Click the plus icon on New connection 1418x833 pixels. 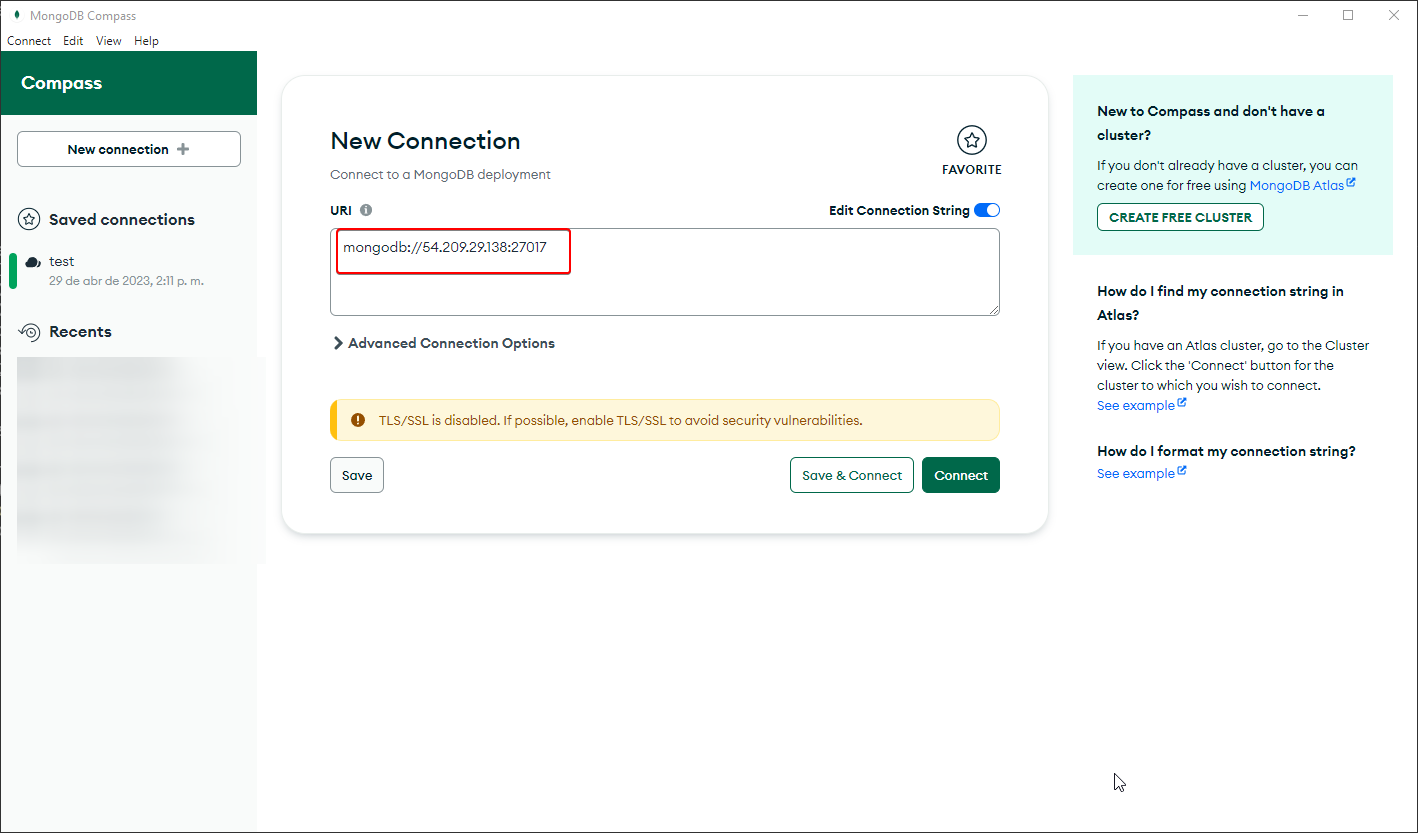pos(182,149)
